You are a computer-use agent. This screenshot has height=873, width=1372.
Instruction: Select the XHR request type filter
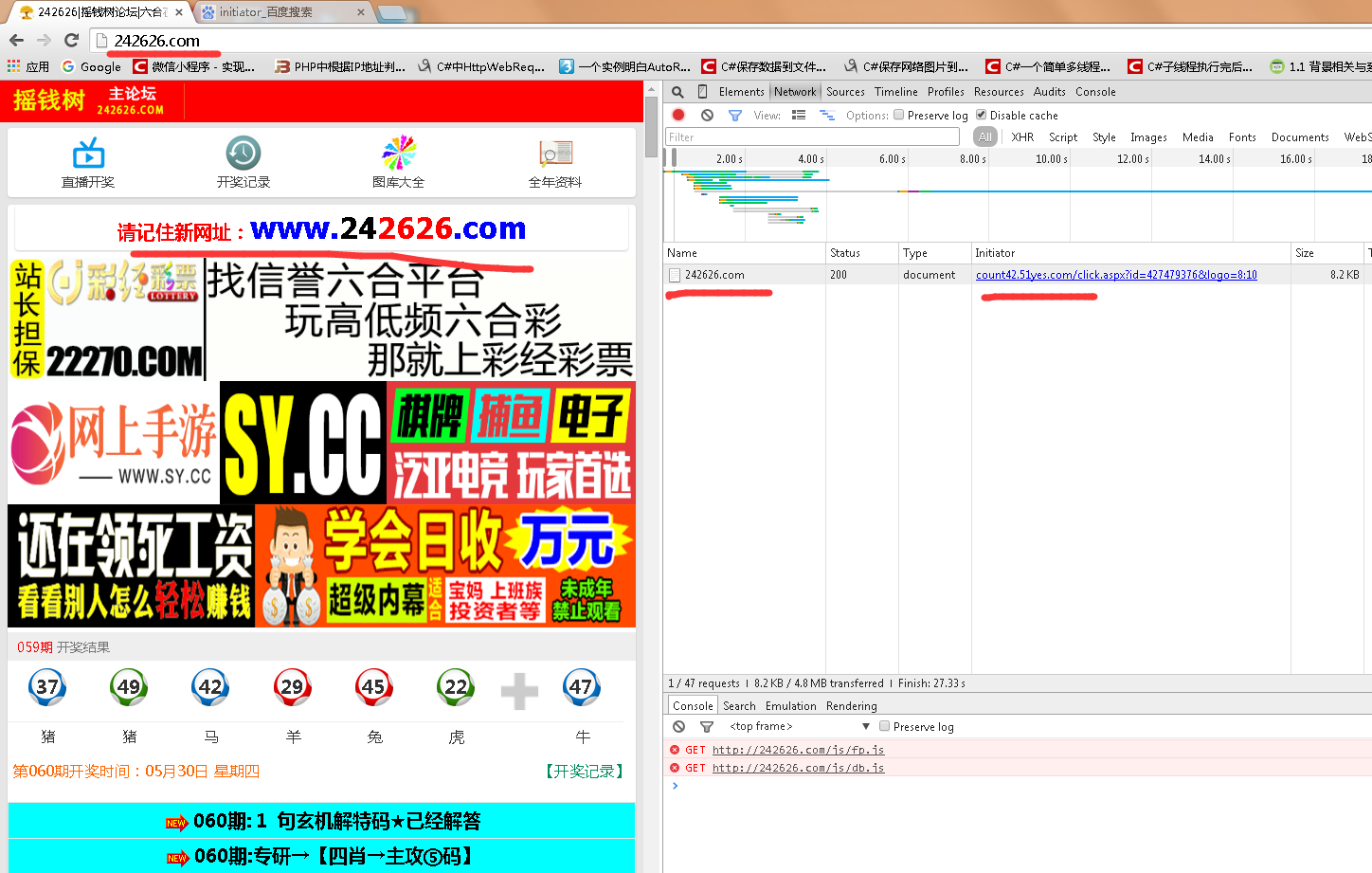tap(1022, 137)
